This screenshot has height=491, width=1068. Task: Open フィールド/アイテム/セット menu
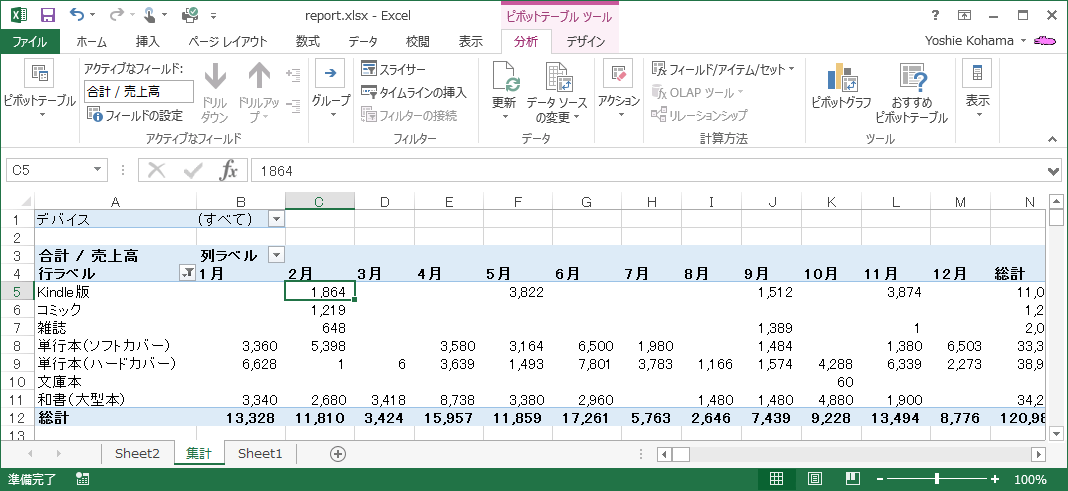click(x=723, y=69)
